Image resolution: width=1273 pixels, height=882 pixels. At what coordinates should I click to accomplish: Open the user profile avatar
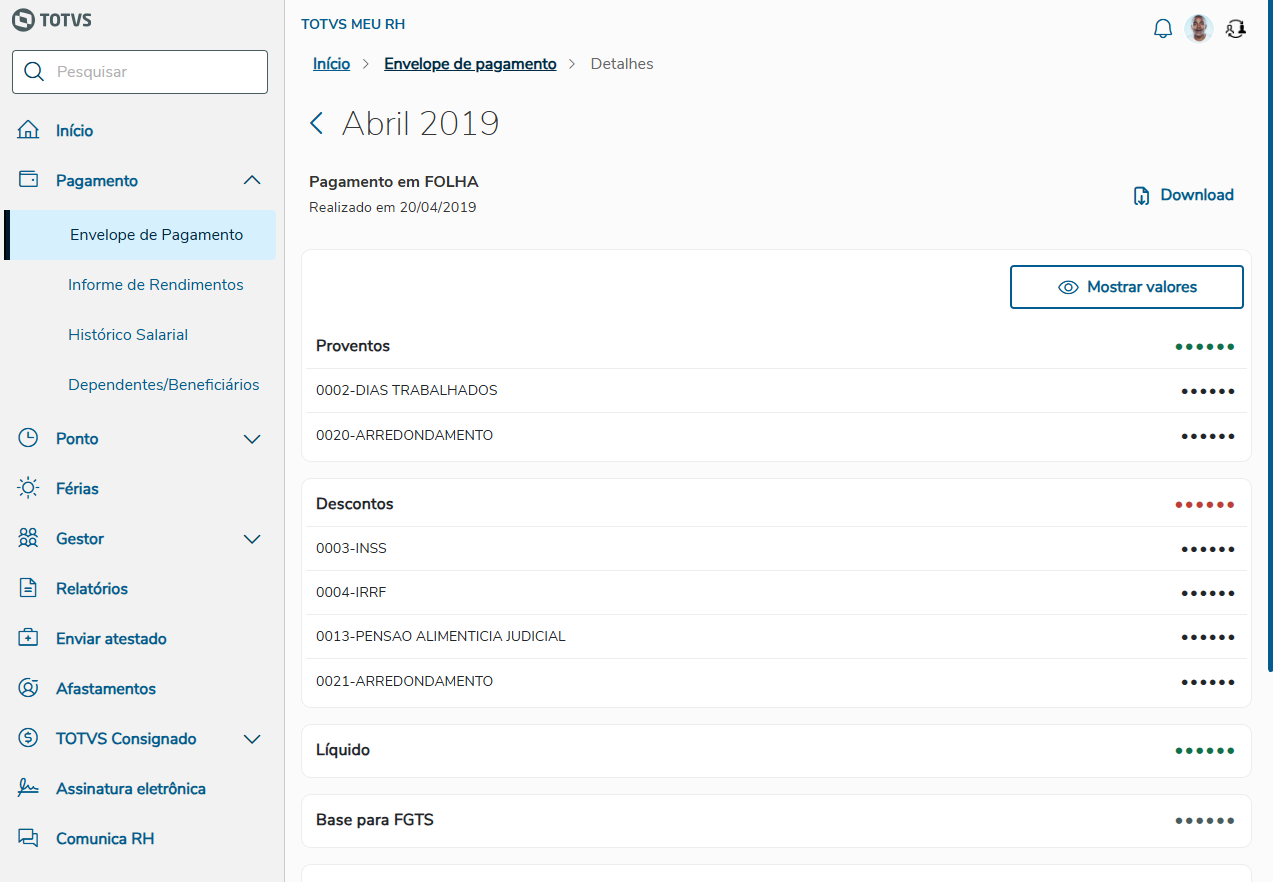[1198, 29]
